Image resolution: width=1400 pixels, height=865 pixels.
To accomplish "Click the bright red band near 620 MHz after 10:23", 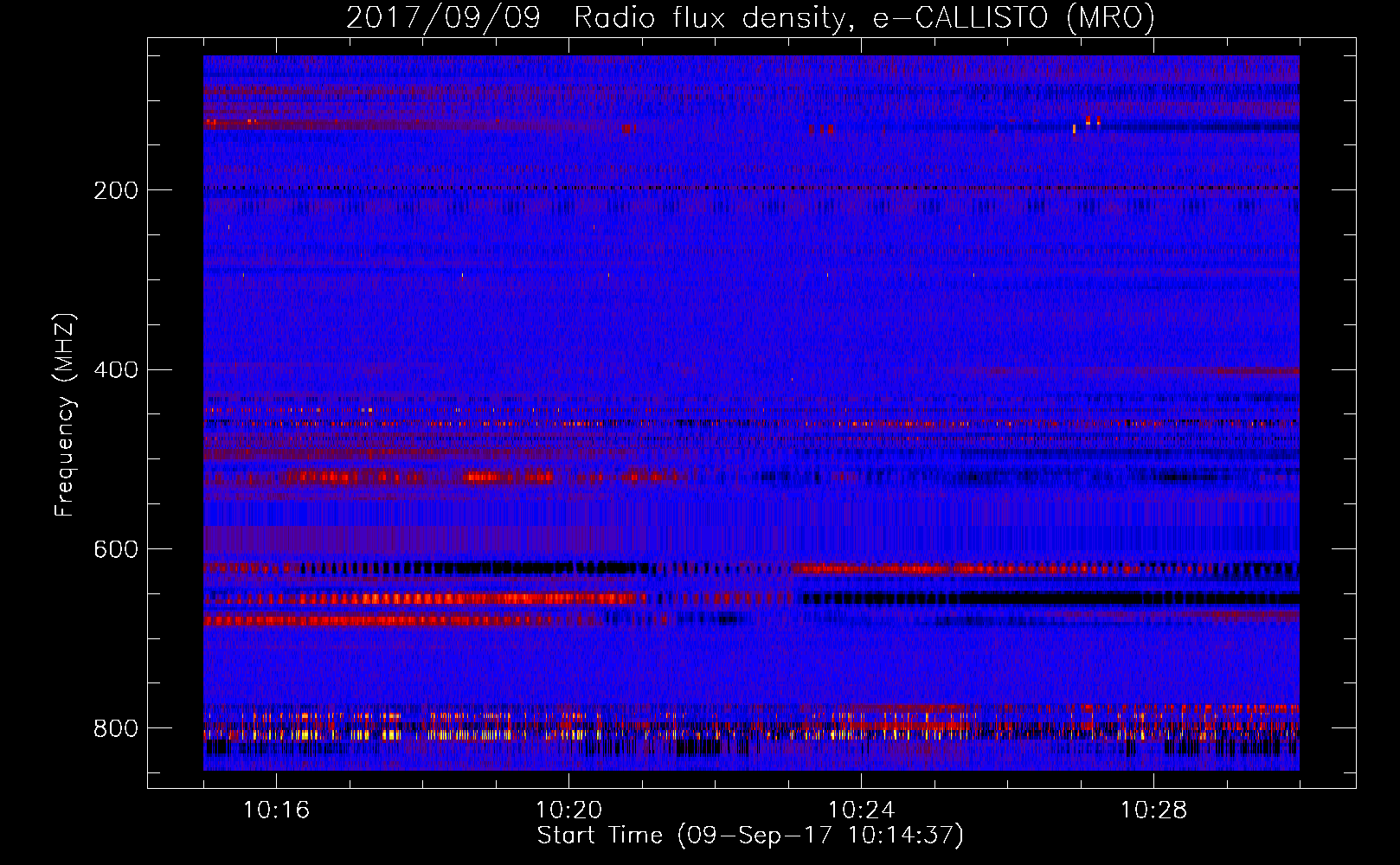I will pos(960,569).
